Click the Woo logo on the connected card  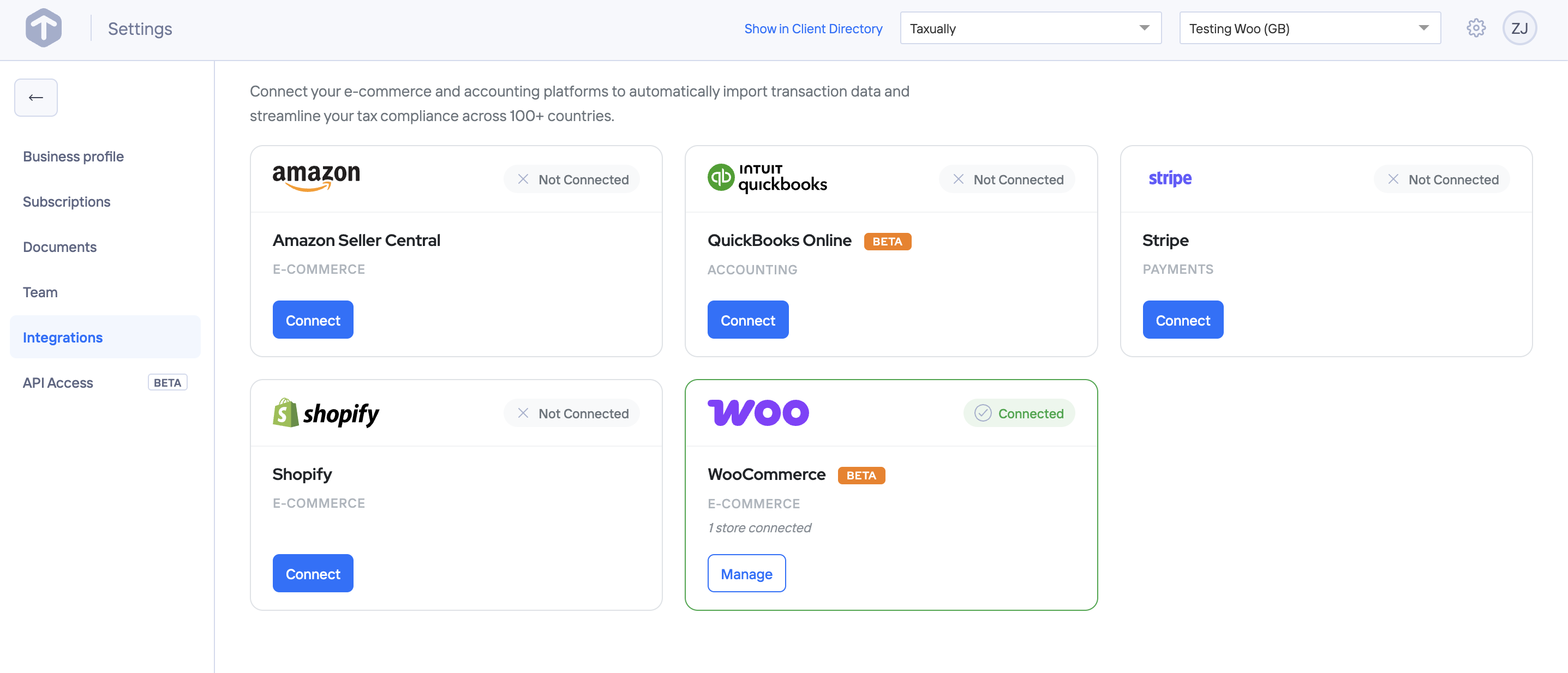[758, 412]
